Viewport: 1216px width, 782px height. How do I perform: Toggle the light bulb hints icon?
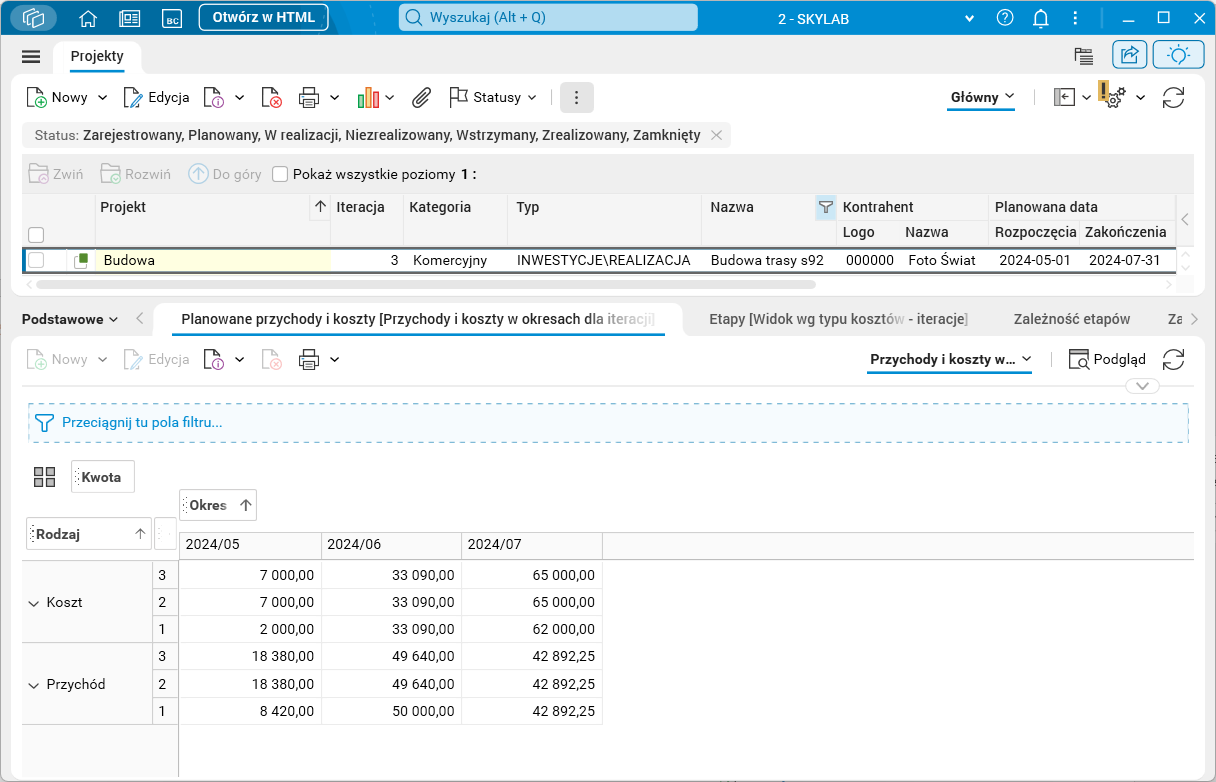click(1177, 55)
